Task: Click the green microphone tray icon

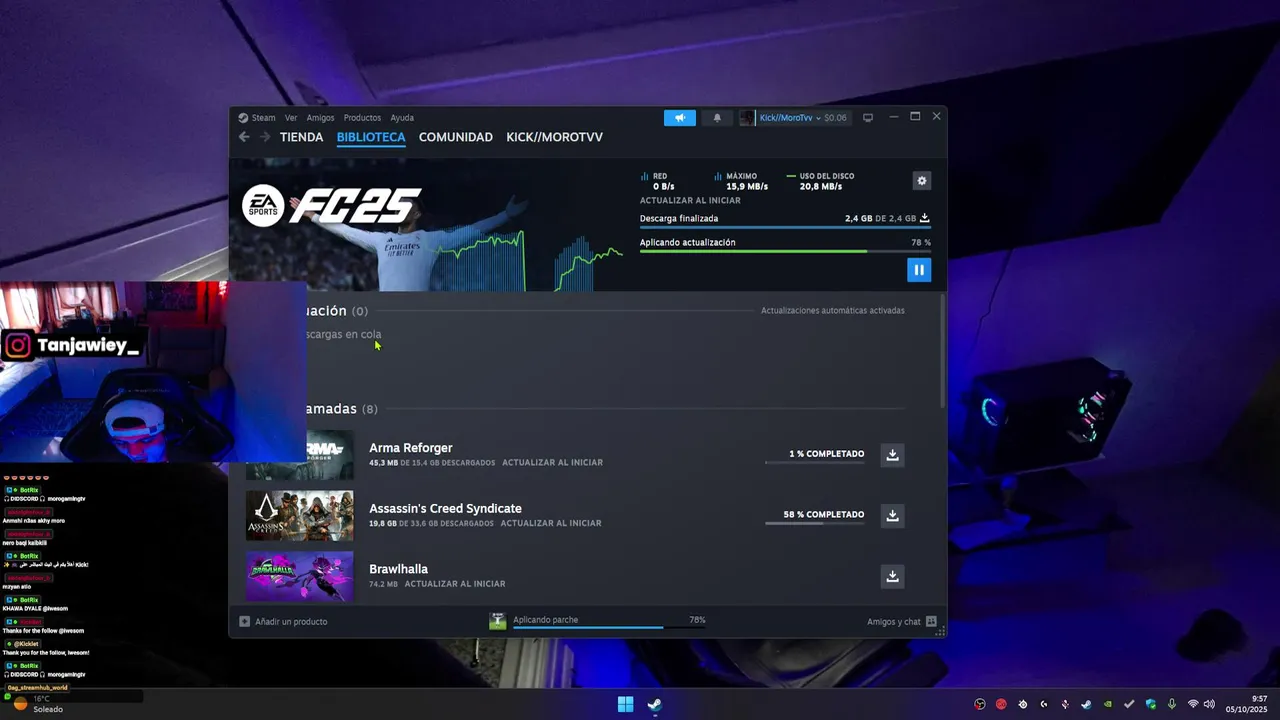Action: [x=1172, y=704]
